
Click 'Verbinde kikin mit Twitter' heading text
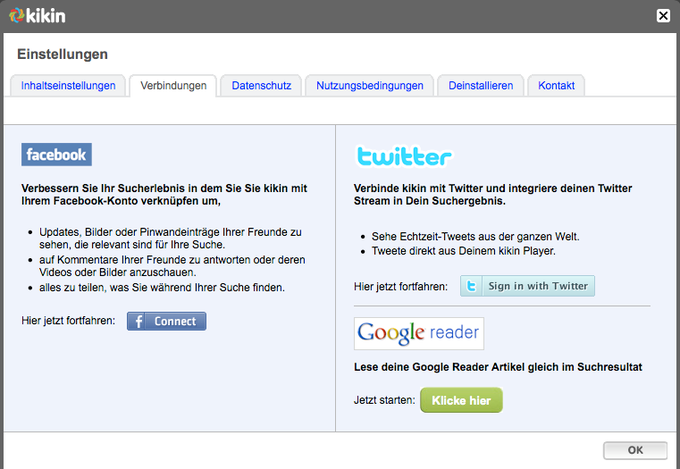pos(493,194)
